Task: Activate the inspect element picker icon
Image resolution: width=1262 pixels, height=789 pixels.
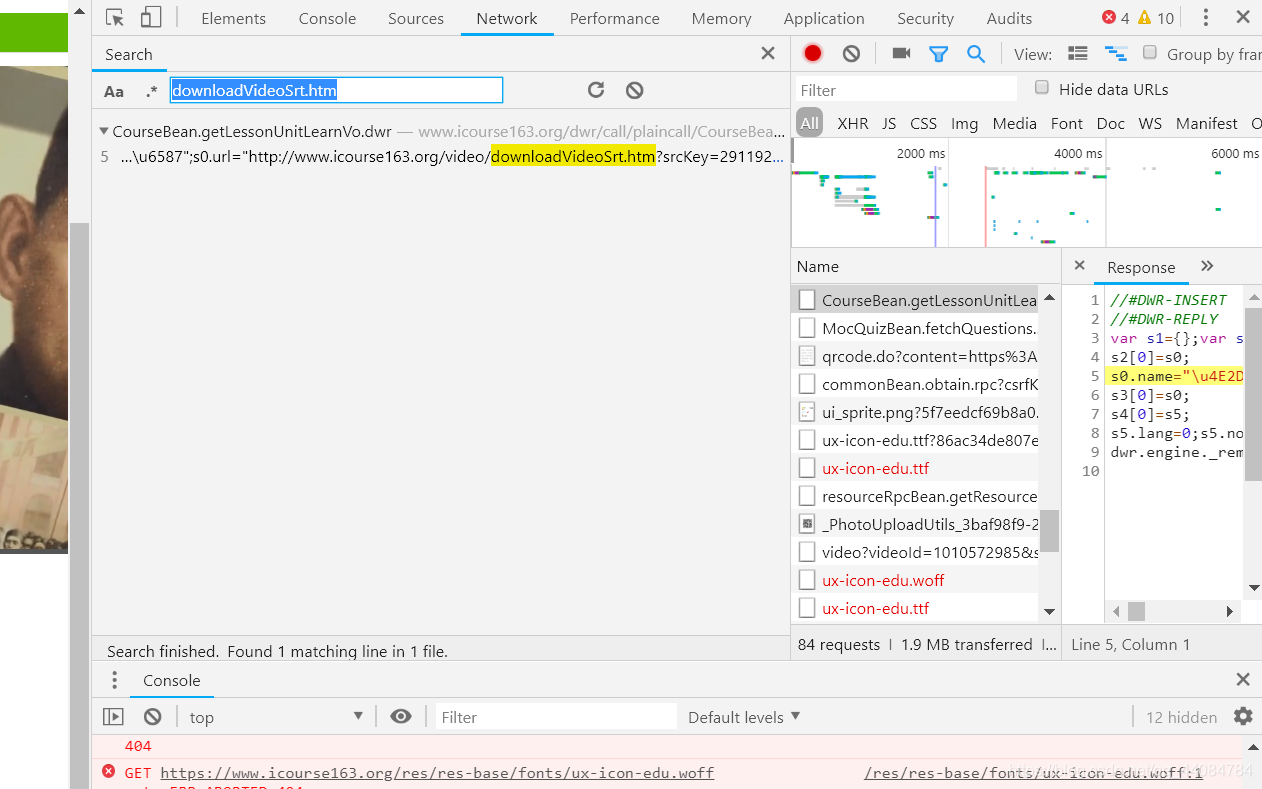Action: point(115,18)
